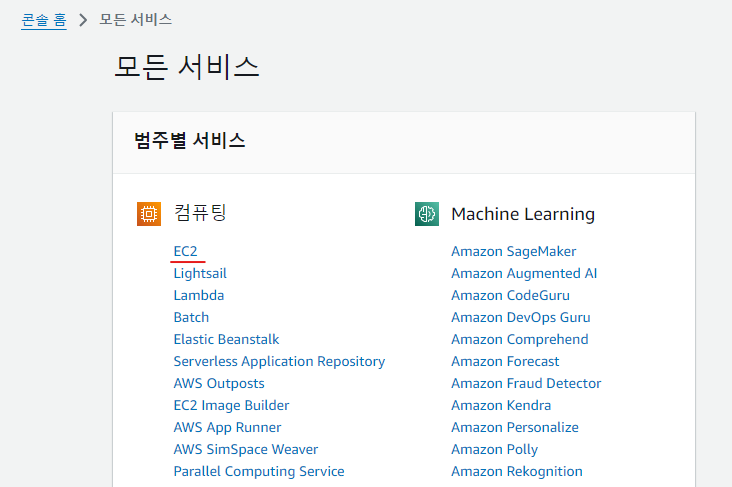Click the 모든 서비스 page title
The width and height of the screenshot is (732, 487).
(187, 66)
